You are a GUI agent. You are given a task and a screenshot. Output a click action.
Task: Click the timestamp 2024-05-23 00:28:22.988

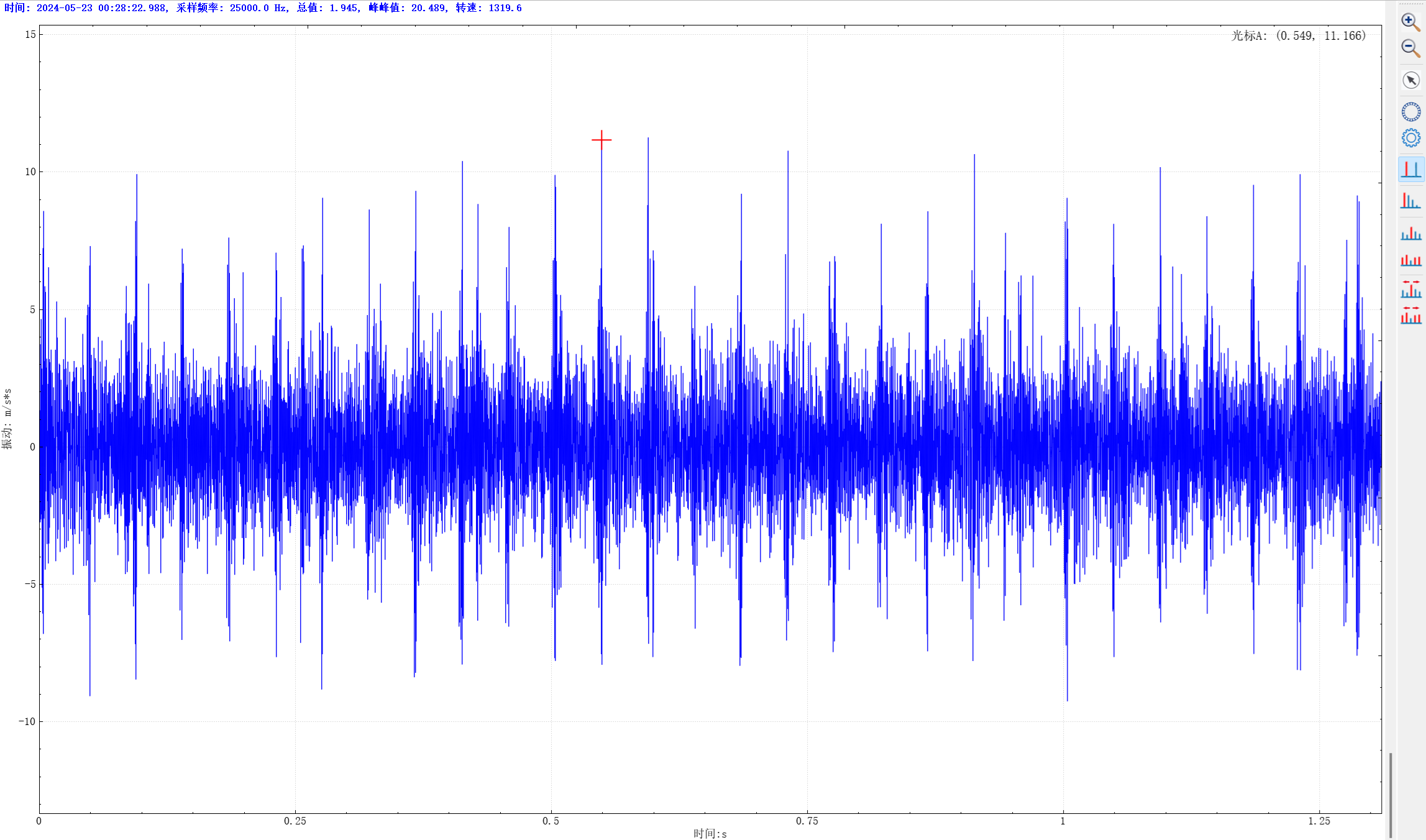101,8
